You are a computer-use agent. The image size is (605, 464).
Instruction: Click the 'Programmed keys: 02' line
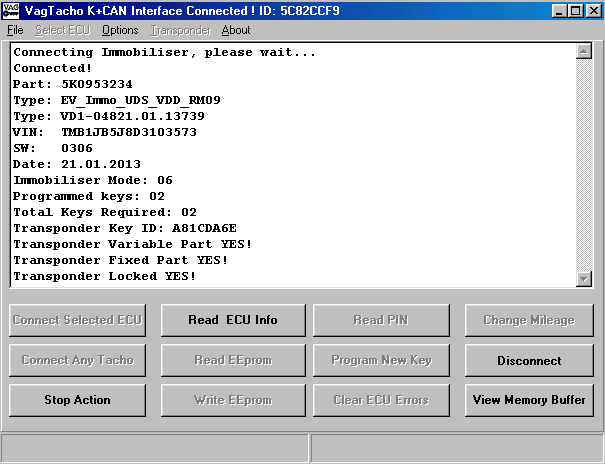tap(89, 196)
